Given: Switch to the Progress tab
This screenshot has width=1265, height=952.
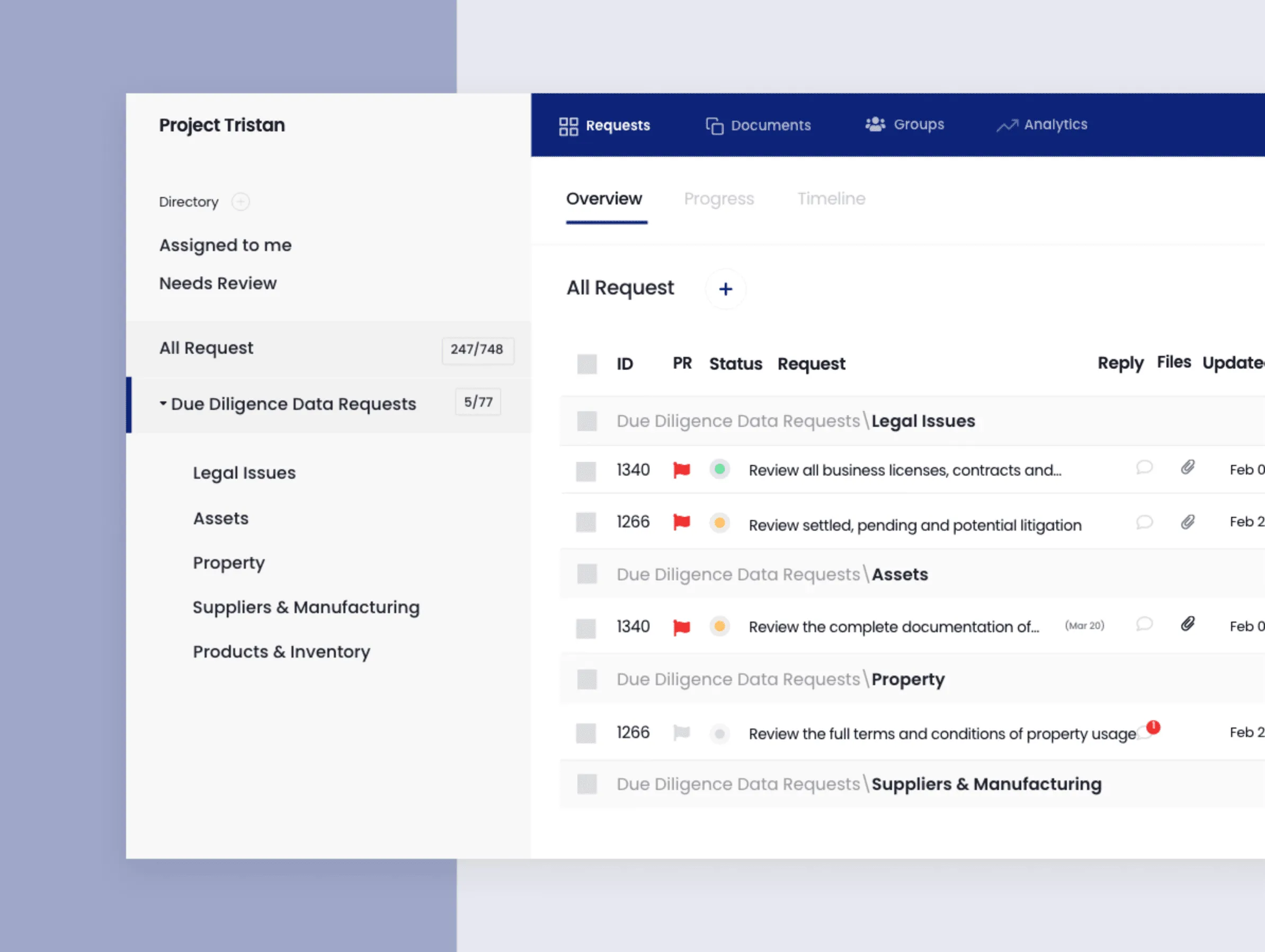Looking at the screenshot, I should (x=719, y=199).
